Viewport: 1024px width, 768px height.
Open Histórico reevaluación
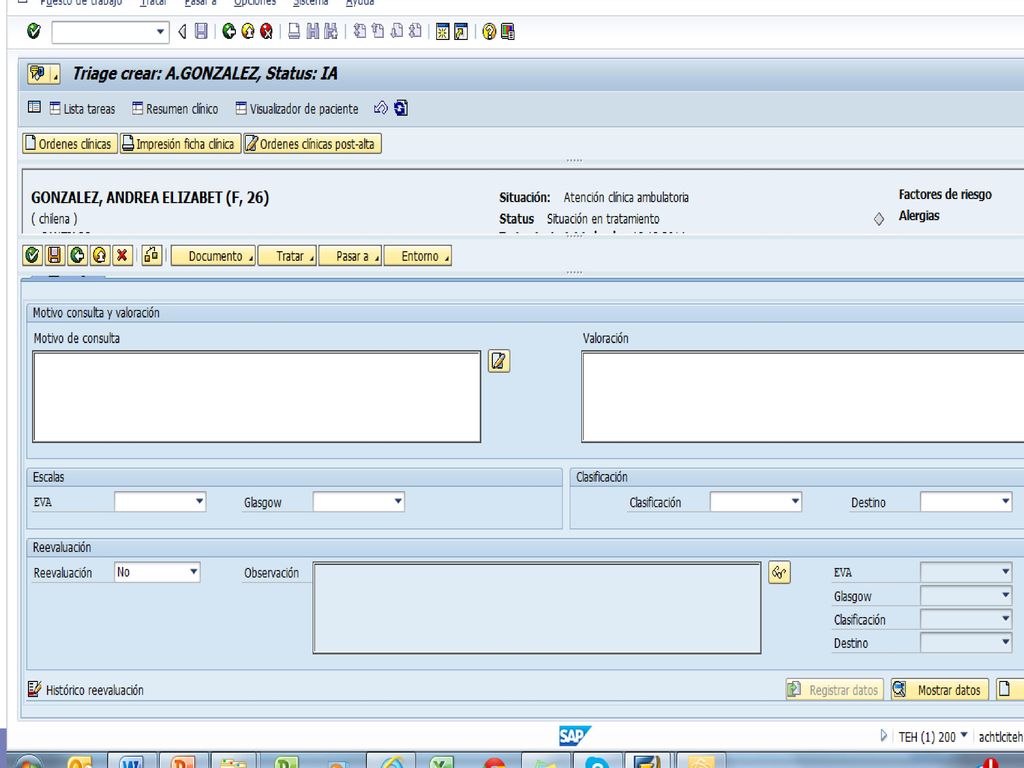pos(86,690)
